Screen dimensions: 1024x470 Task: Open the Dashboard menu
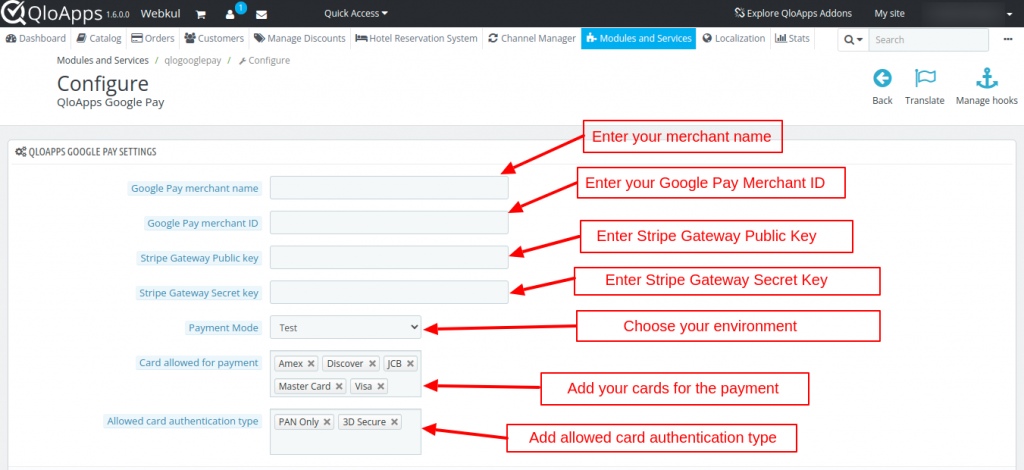click(x=36, y=39)
